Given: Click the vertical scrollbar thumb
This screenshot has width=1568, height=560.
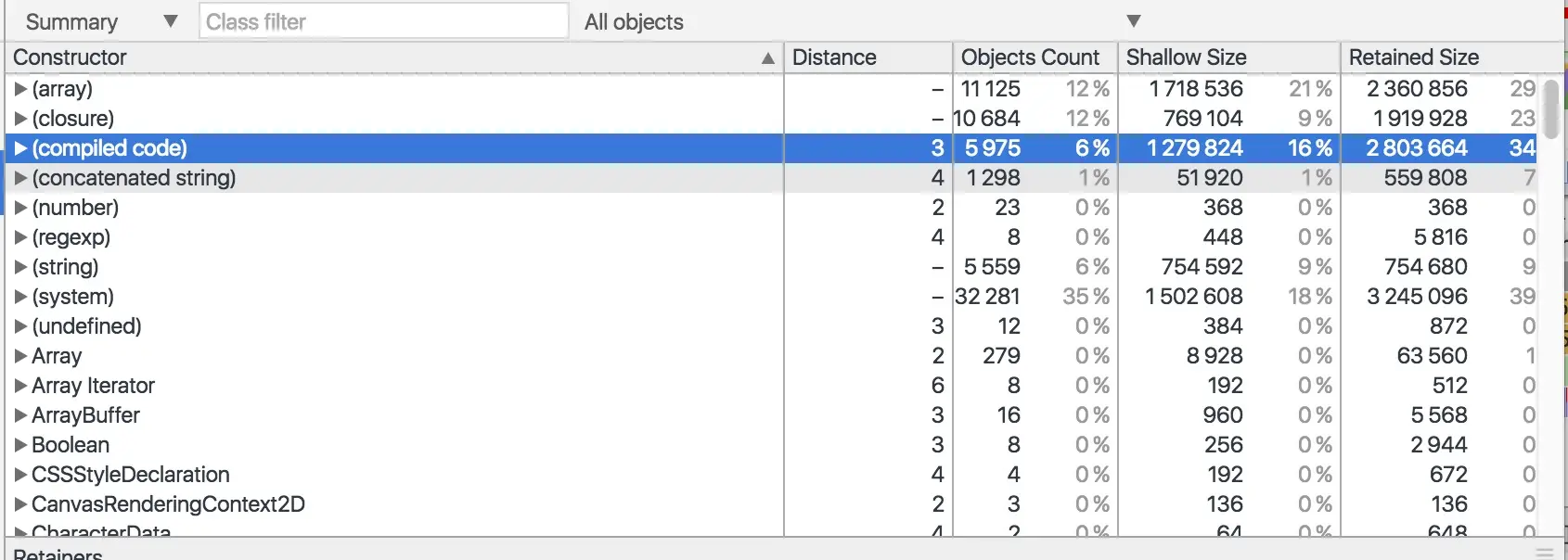Looking at the screenshot, I should (1550, 108).
